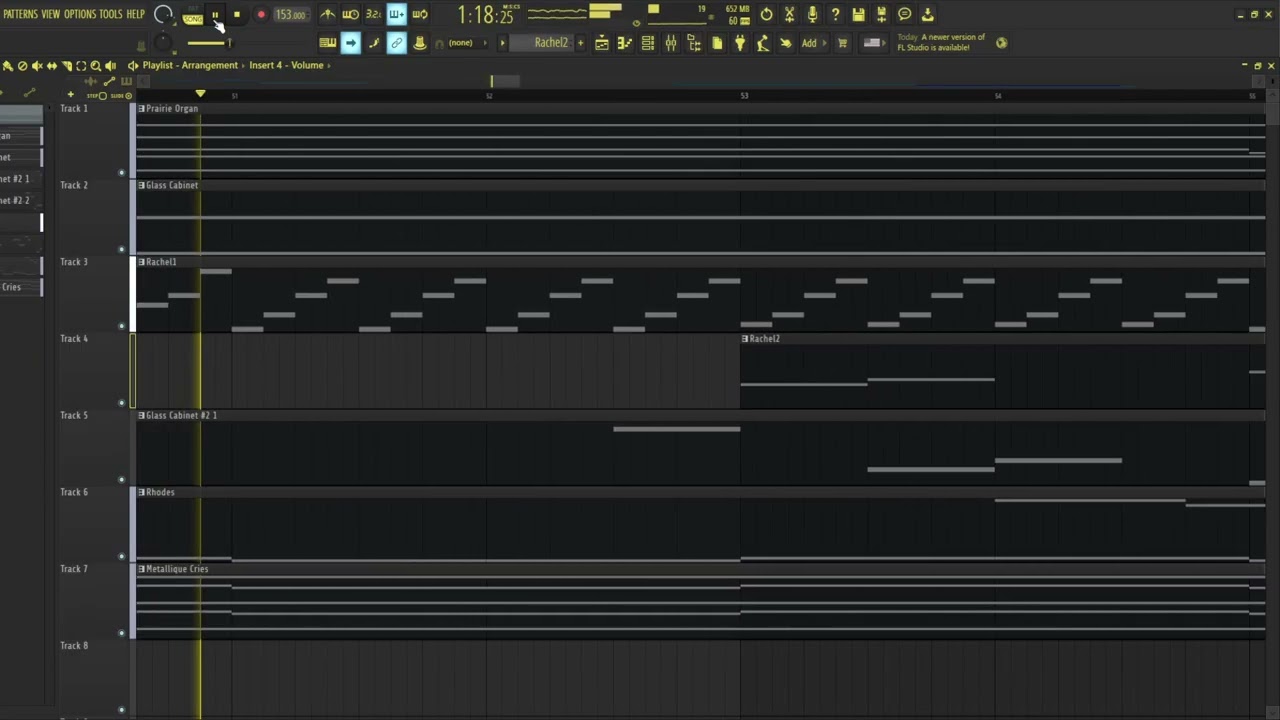Click 'Playlist - Arrangement' breadcrumb
The image size is (1280, 720).
[190, 65]
